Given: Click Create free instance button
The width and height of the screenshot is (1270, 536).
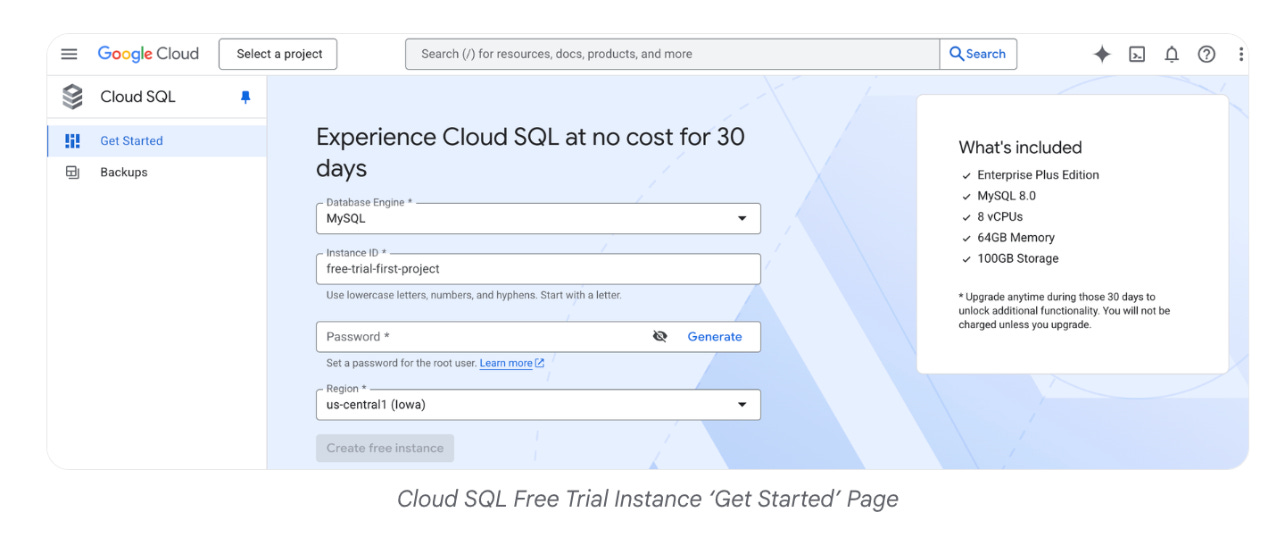Looking at the screenshot, I should coord(385,448).
